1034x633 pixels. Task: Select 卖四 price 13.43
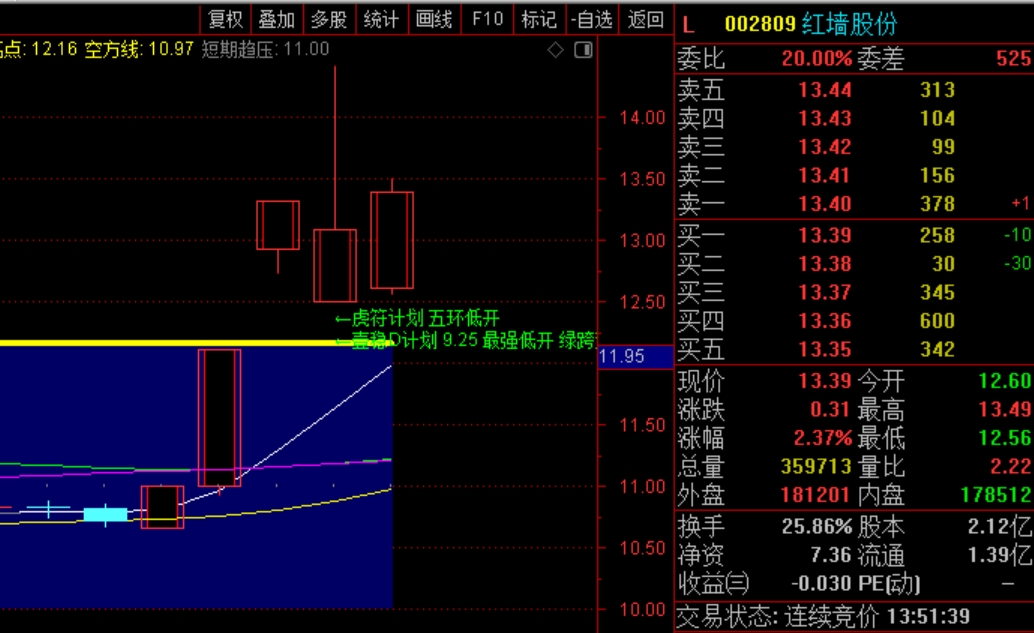click(x=825, y=119)
